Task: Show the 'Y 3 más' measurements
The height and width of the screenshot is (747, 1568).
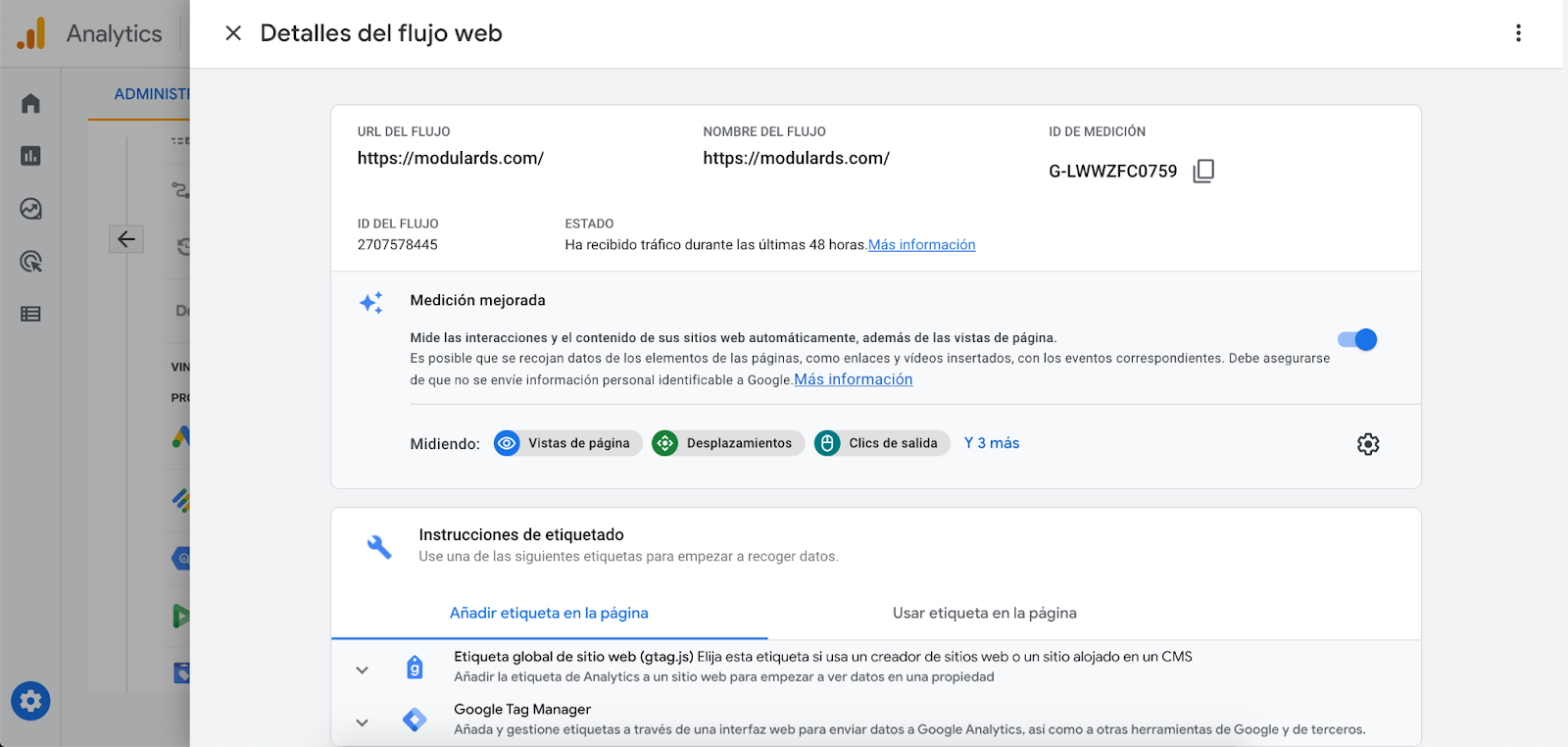Action: (x=992, y=443)
